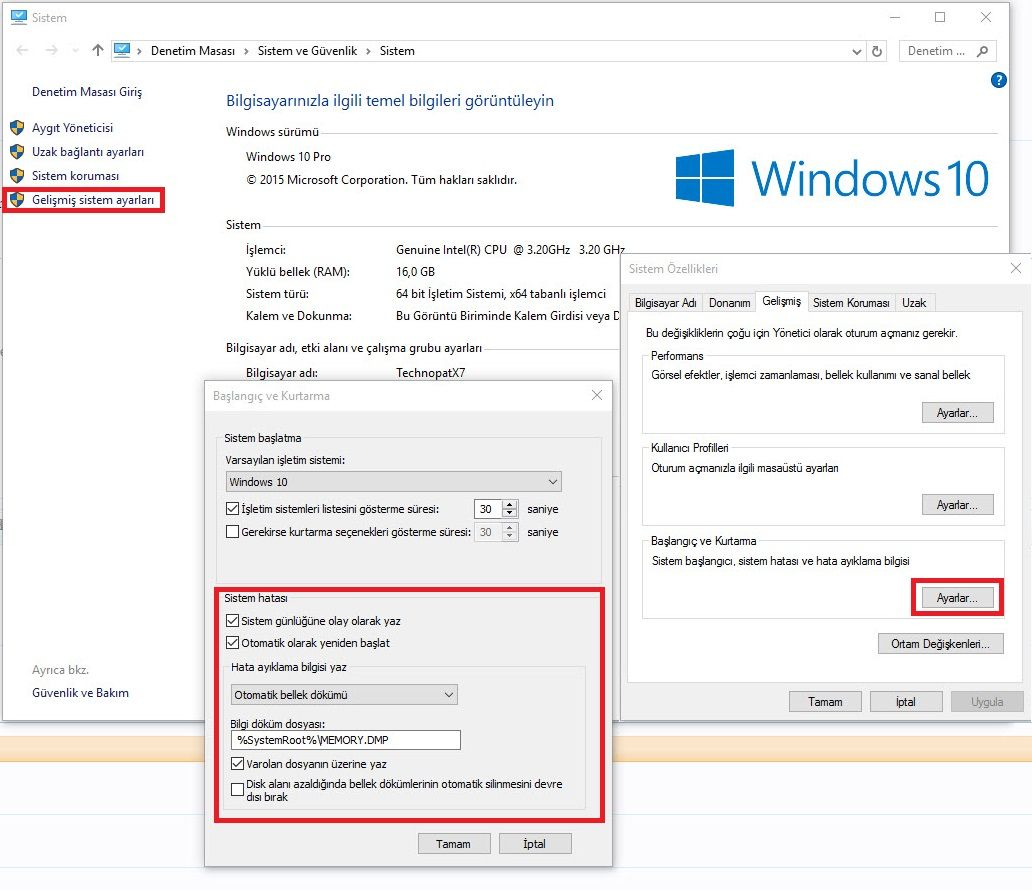Click the search magnifier icon

(983, 51)
